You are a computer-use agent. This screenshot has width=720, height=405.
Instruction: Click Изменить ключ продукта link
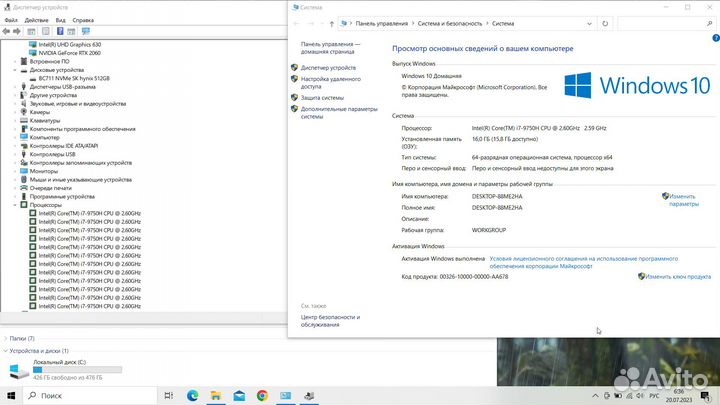(678, 276)
